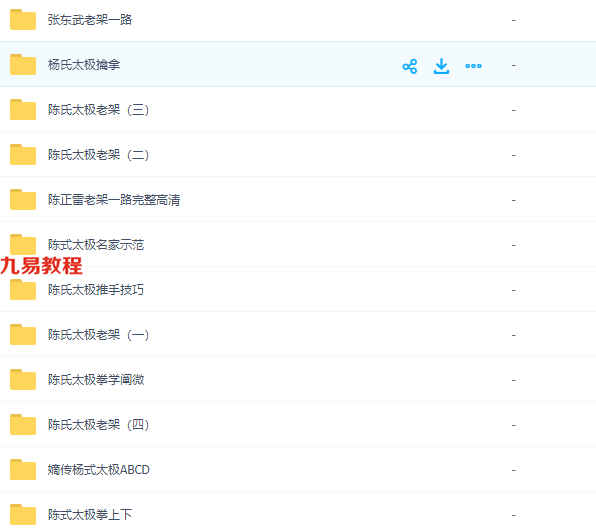Image resolution: width=596 pixels, height=531 pixels.
Task: Click the folder icon of 嫡传杨式太极ABCD
Action: tap(23, 469)
